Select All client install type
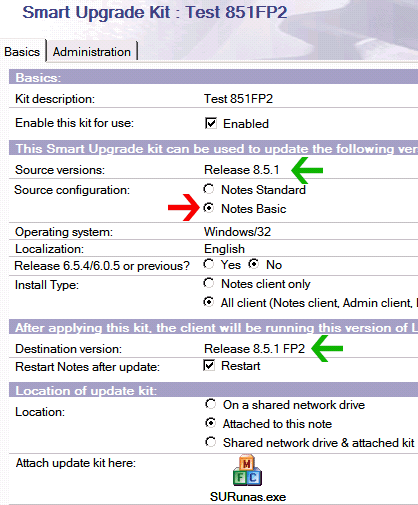This screenshot has height=505, width=418. point(209,302)
